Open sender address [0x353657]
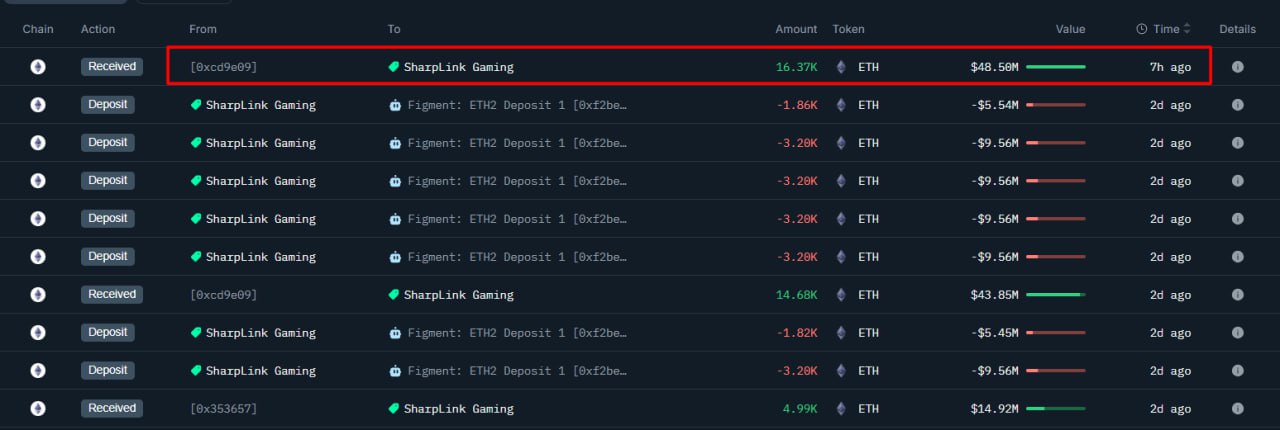 pyautogui.click(x=223, y=409)
